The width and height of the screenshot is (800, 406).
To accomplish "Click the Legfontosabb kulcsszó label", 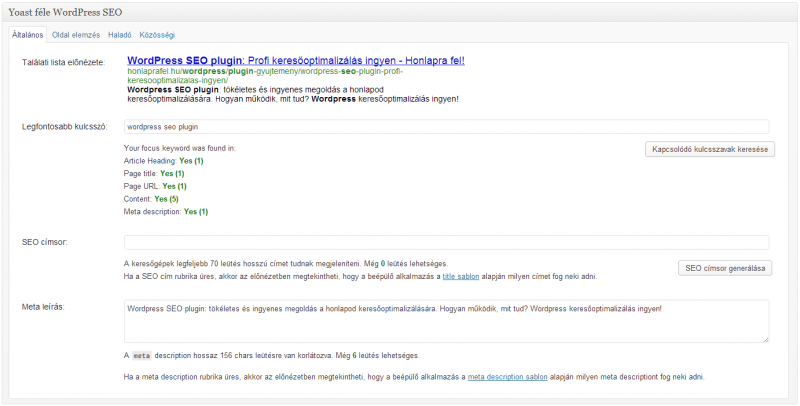I will [x=64, y=127].
